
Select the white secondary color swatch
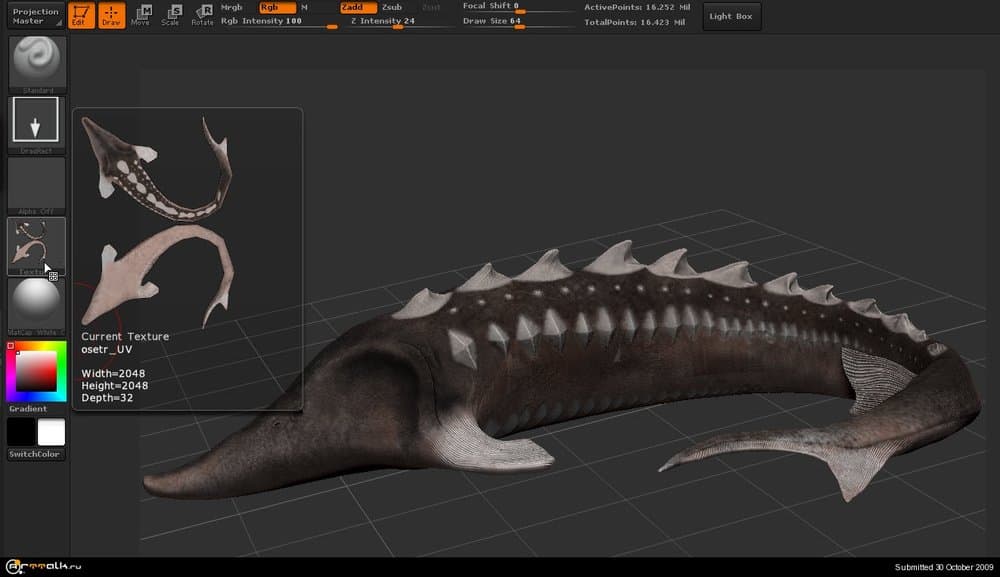50,432
